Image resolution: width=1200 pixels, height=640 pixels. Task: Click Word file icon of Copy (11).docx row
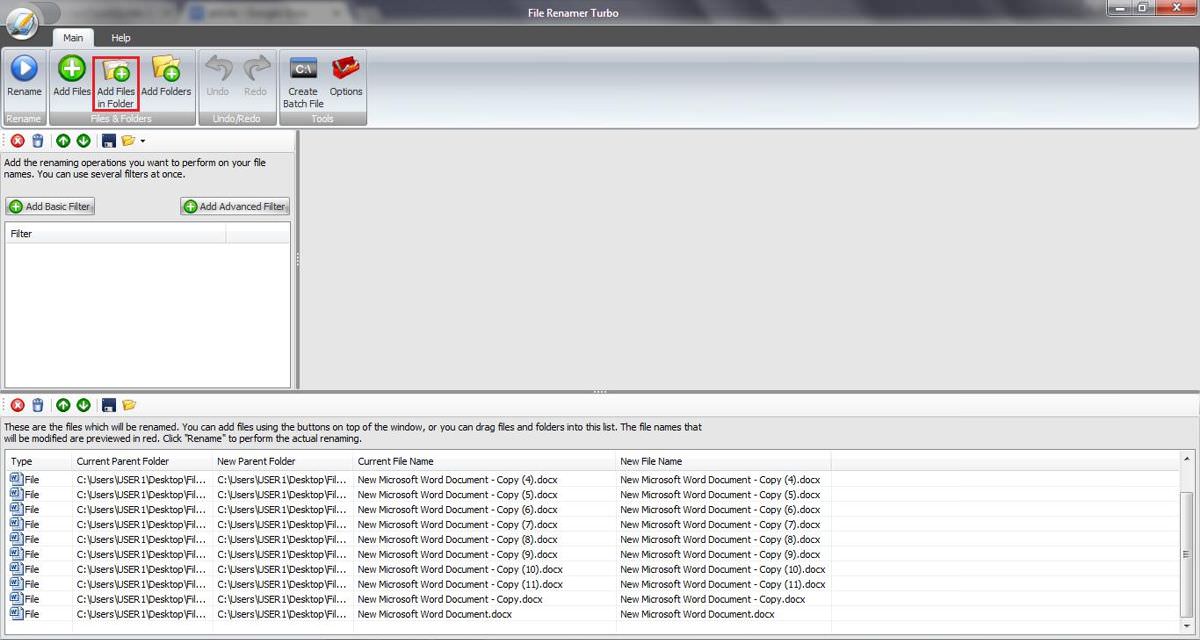pos(15,584)
